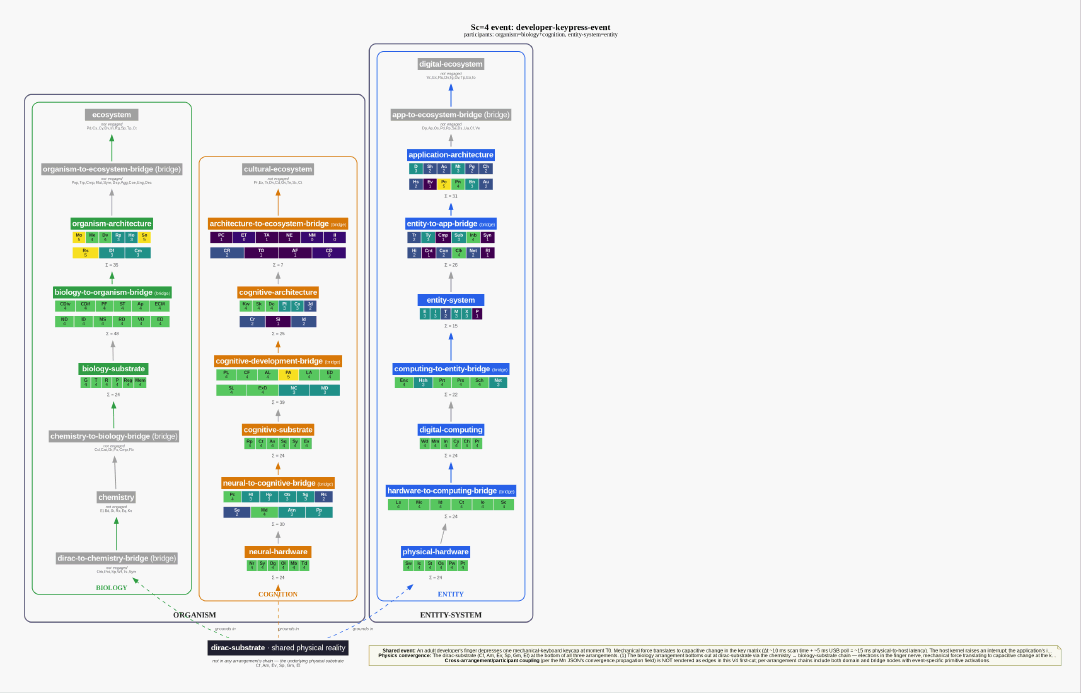
Task: Click the dirac-substrate shared physical reality node
Action: (278, 647)
